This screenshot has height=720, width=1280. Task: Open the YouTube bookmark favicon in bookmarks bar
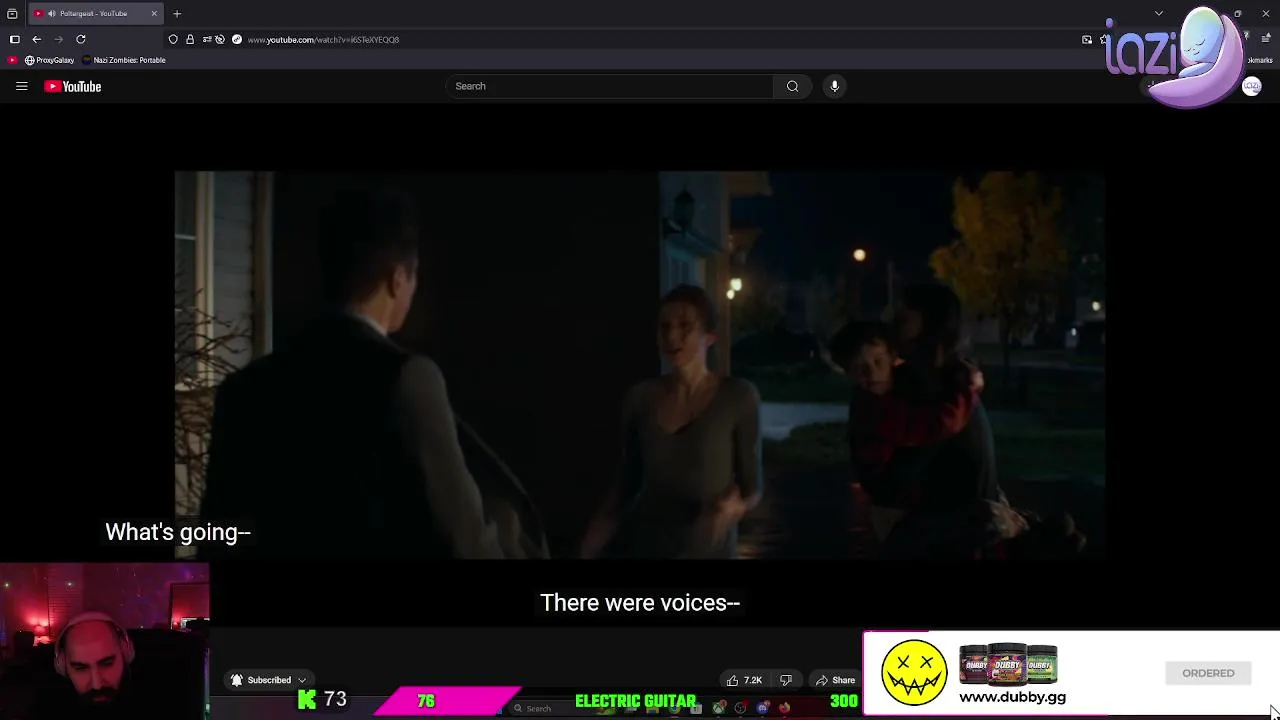(12, 60)
